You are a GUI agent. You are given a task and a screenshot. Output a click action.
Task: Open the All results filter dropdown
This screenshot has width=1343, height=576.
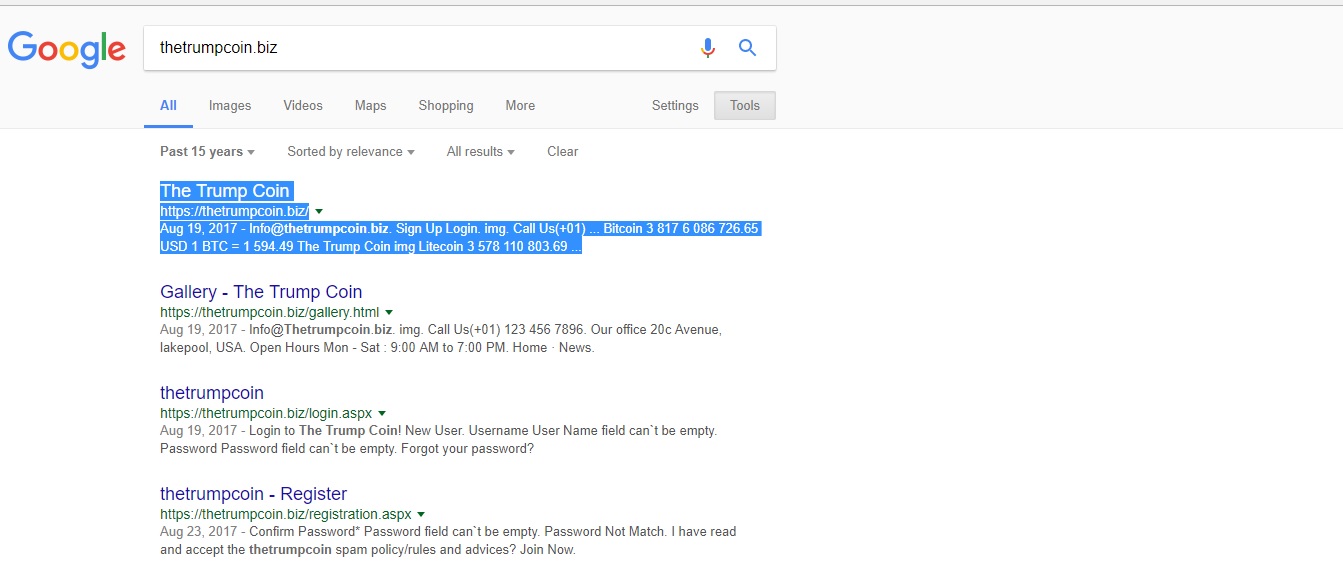pos(480,151)
